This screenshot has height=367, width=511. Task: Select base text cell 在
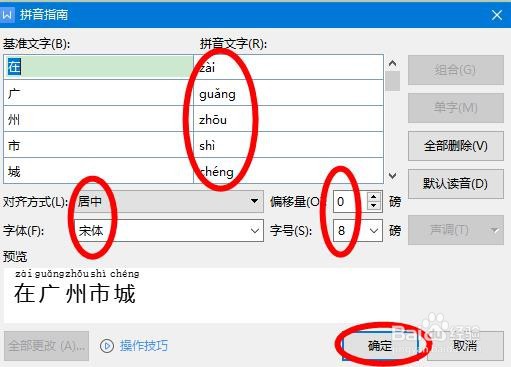point(98,67)
